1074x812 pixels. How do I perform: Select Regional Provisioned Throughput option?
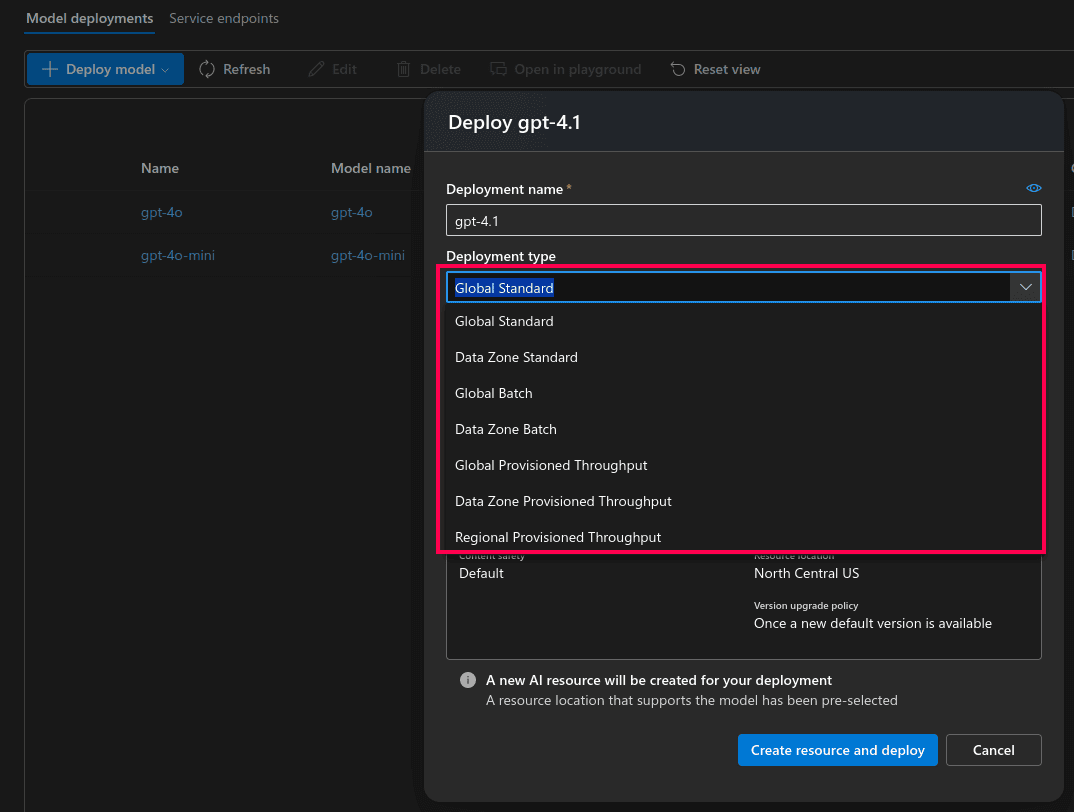[x=558, y=537]
